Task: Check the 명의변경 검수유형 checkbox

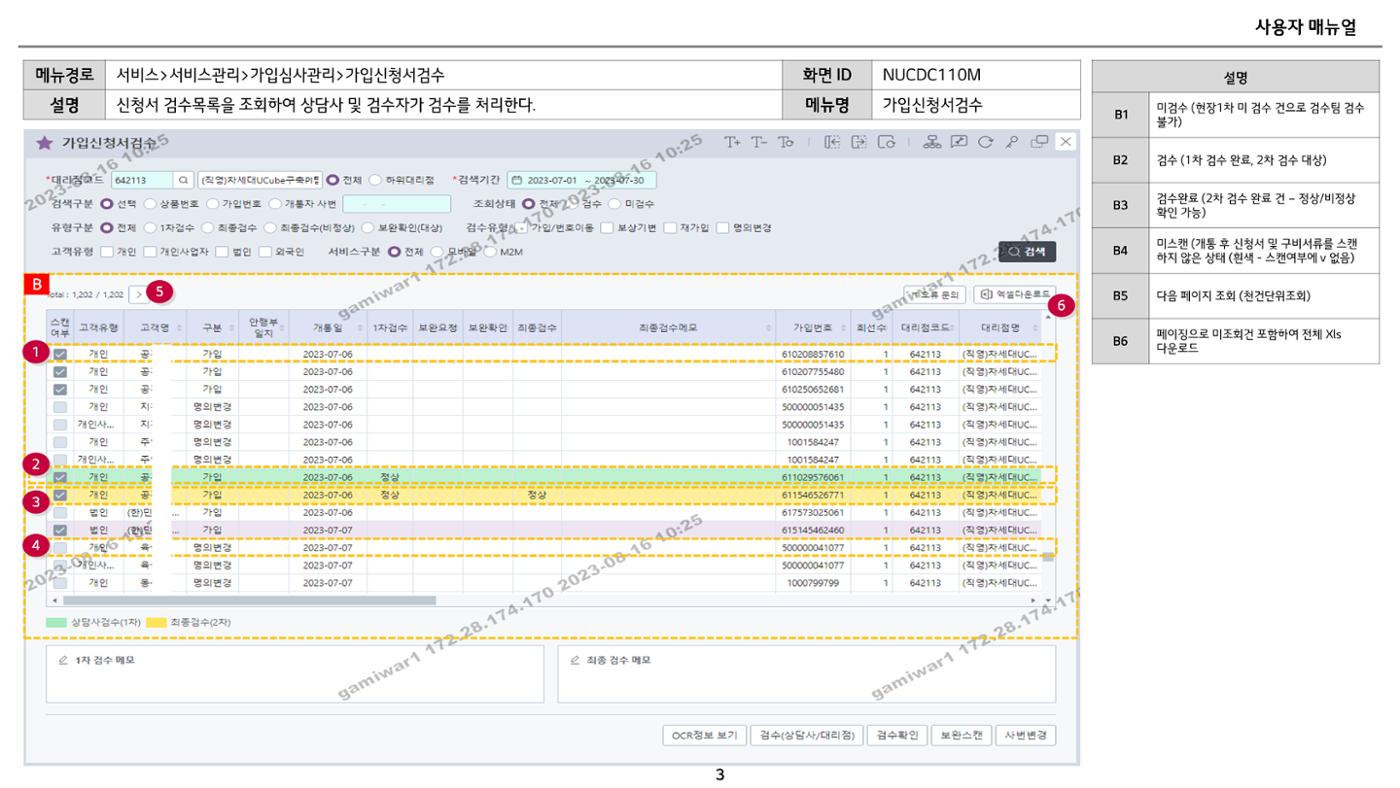Action: (x=722, y=227)
